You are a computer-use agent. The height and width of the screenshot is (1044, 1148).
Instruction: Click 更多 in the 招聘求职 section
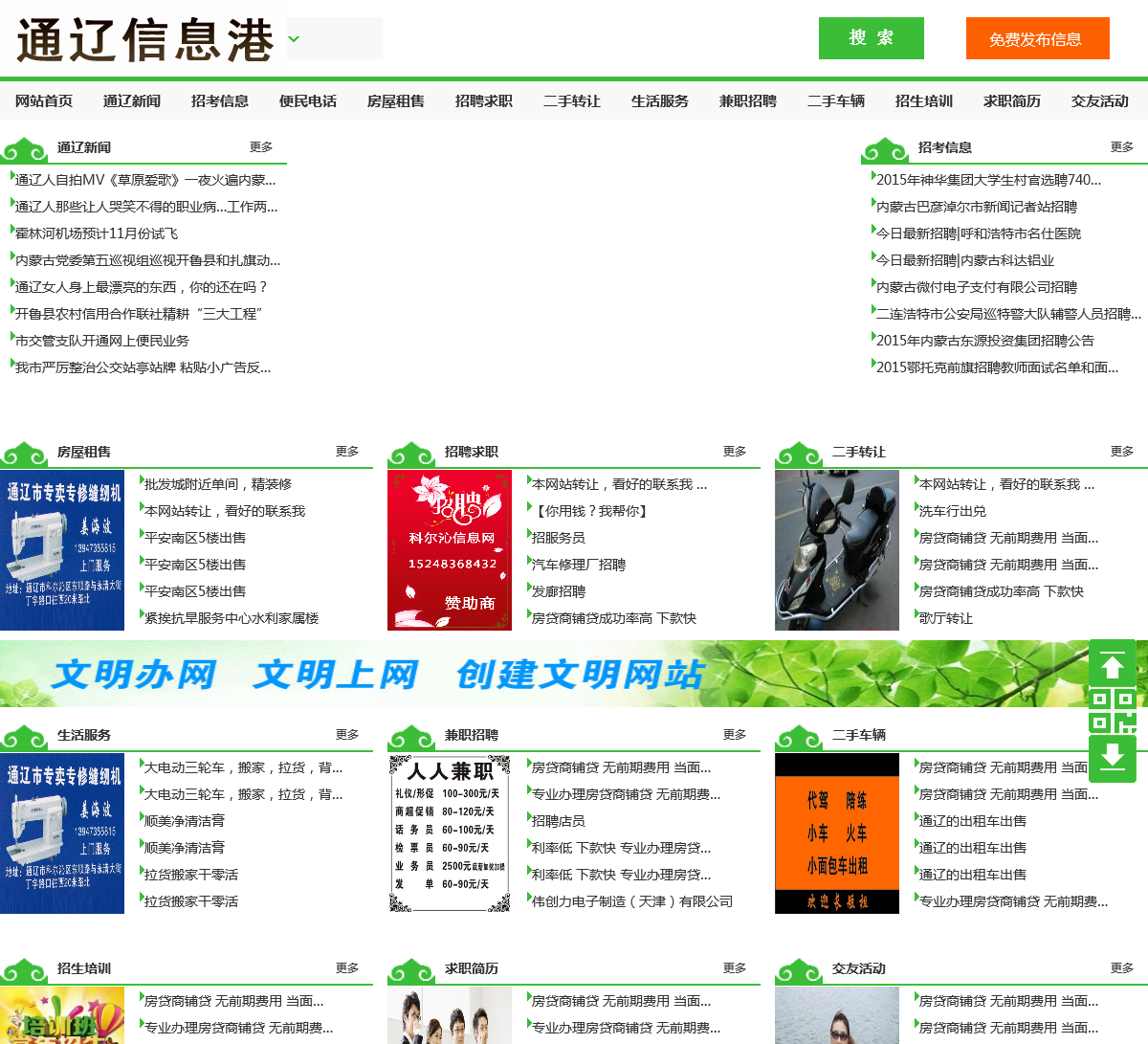click(735, 451)
